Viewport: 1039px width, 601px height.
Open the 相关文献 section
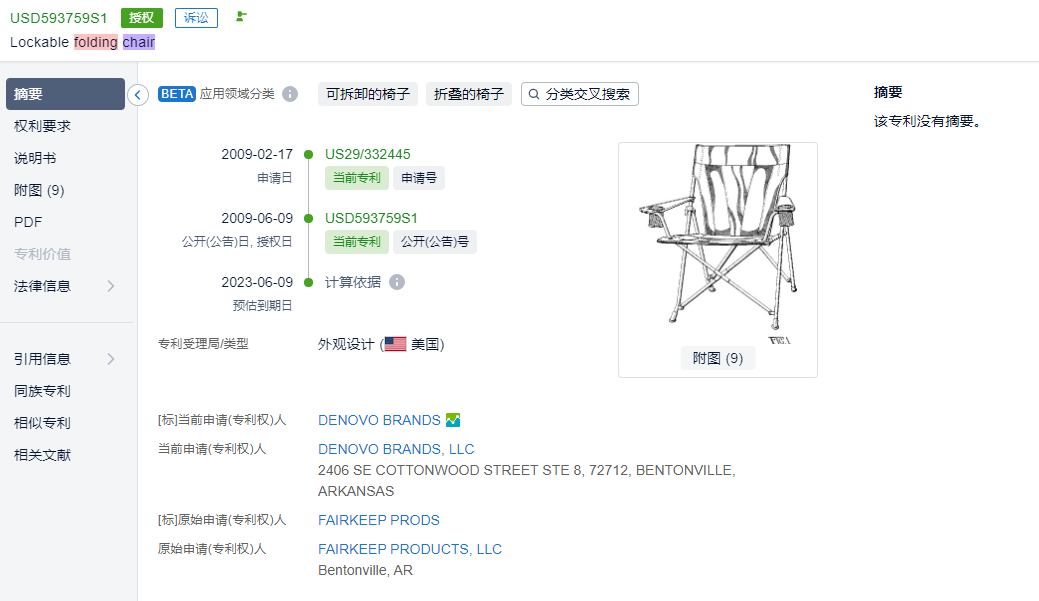tap(42, 455)
